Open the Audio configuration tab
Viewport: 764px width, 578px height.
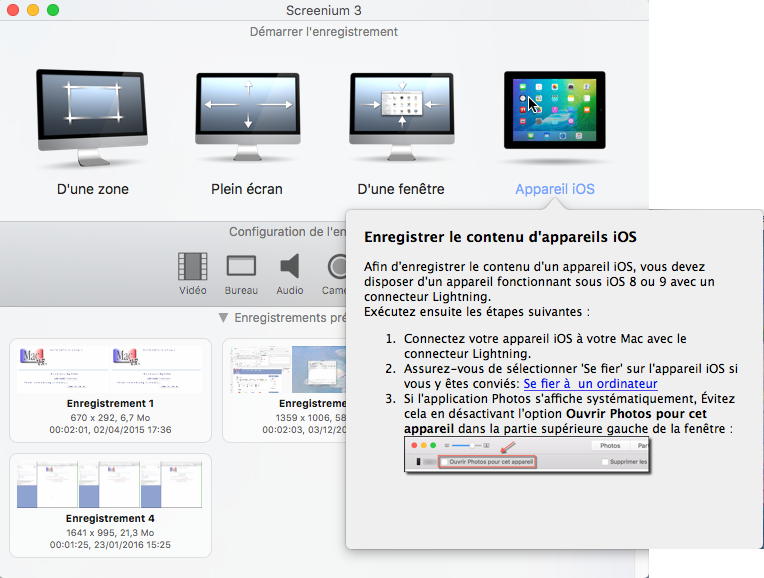click(x=290, y=274)
